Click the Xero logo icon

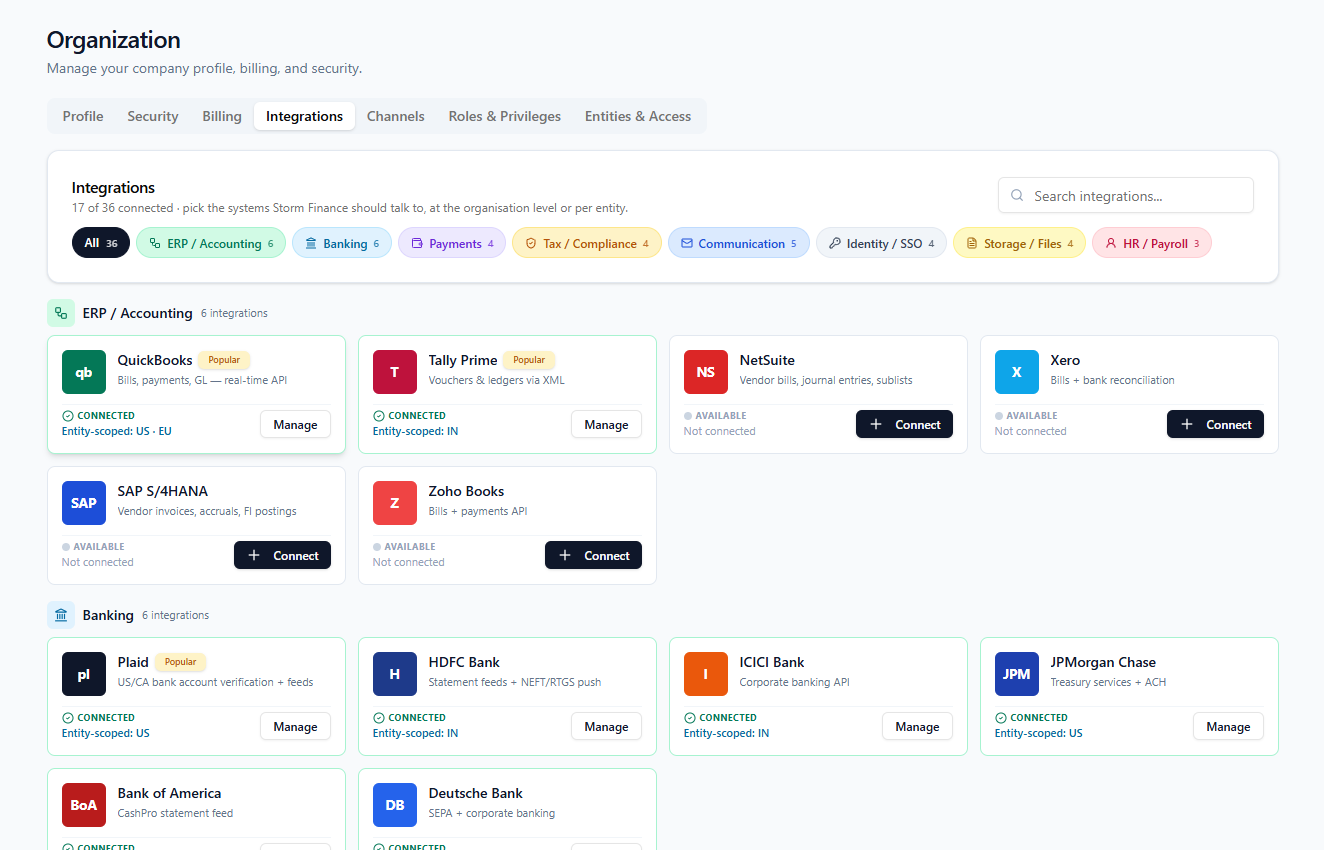click(x=1017, y=372)
